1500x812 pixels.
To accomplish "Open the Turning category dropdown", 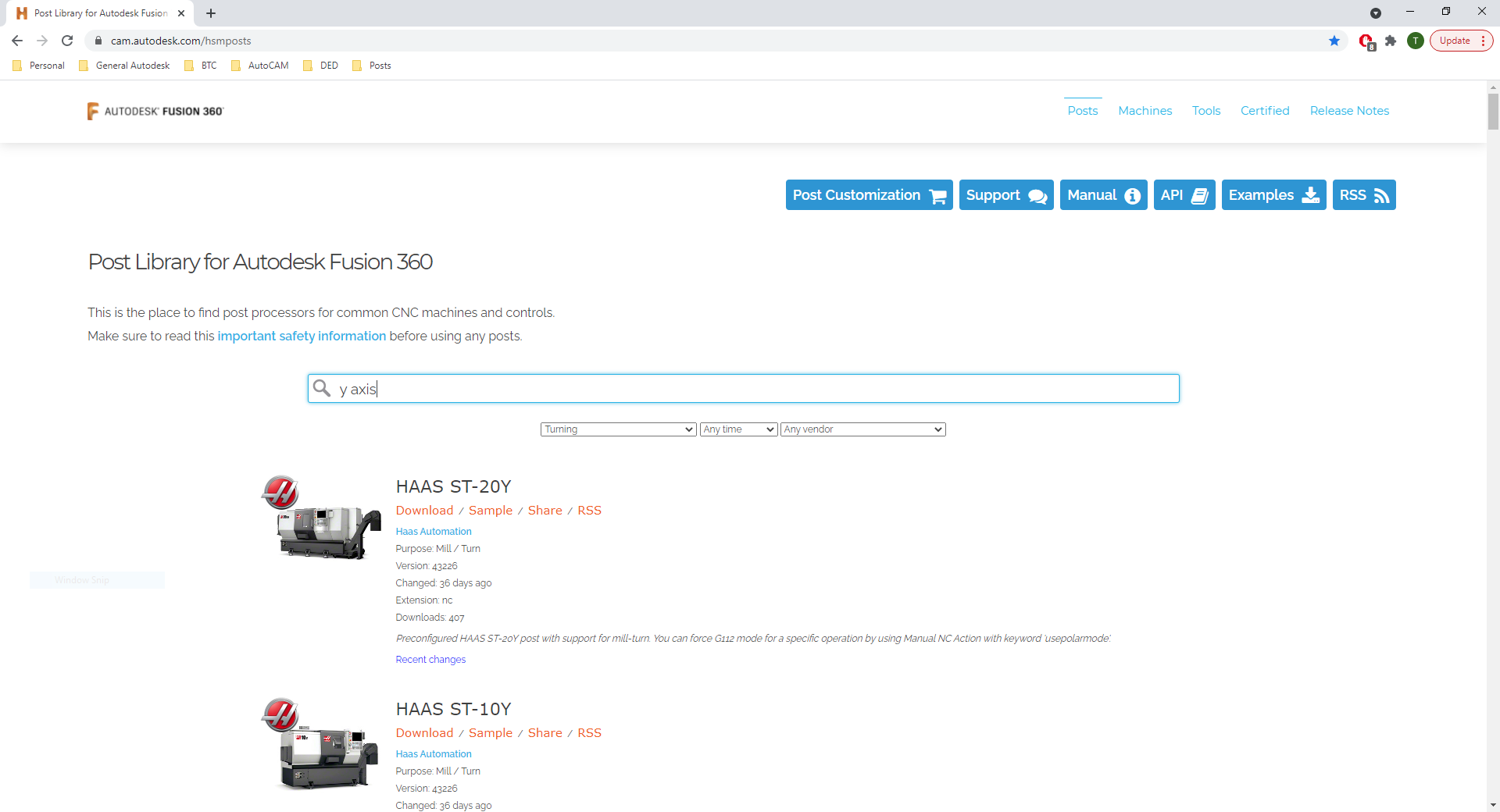I will pyautogui.click(x=617, y=429).
